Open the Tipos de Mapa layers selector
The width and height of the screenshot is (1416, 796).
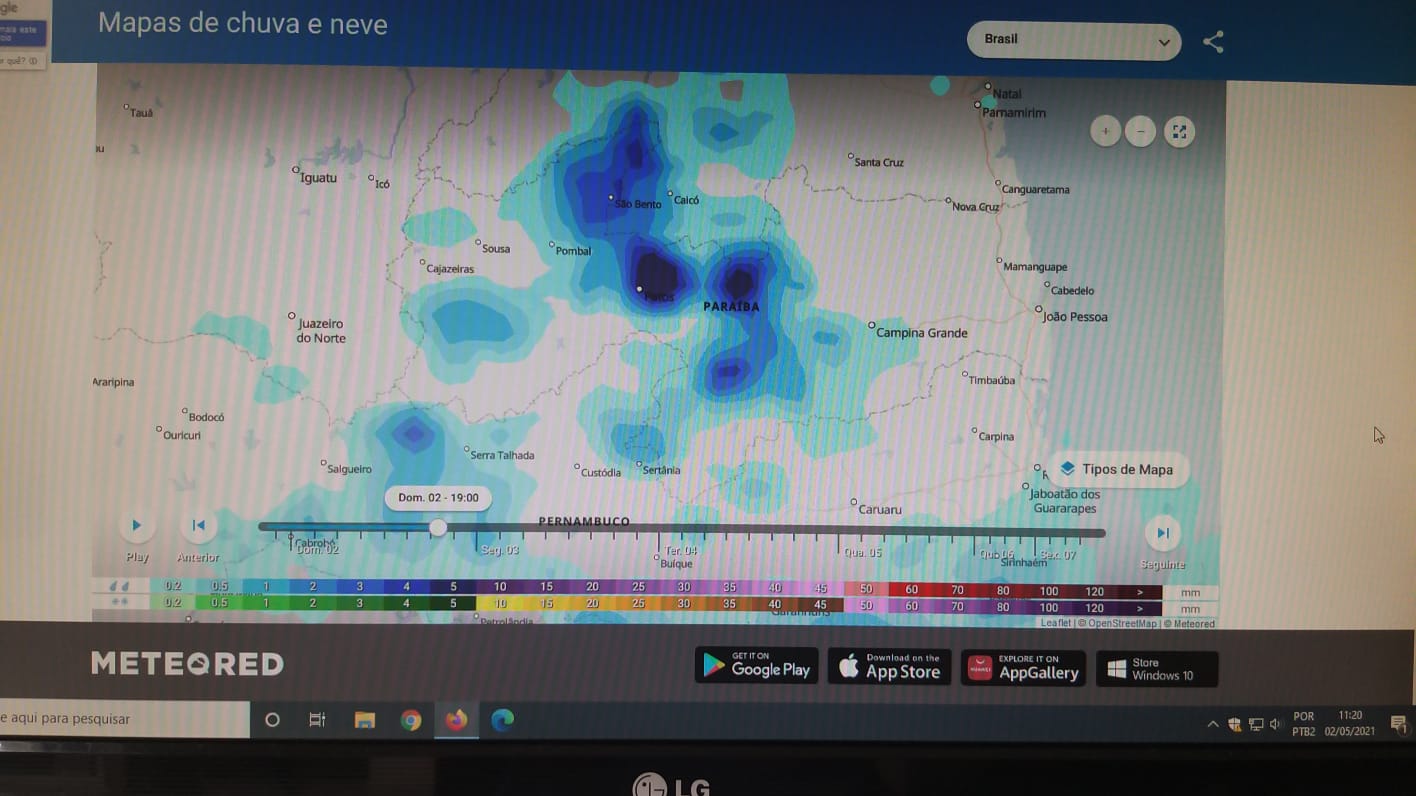(1116, 469)
